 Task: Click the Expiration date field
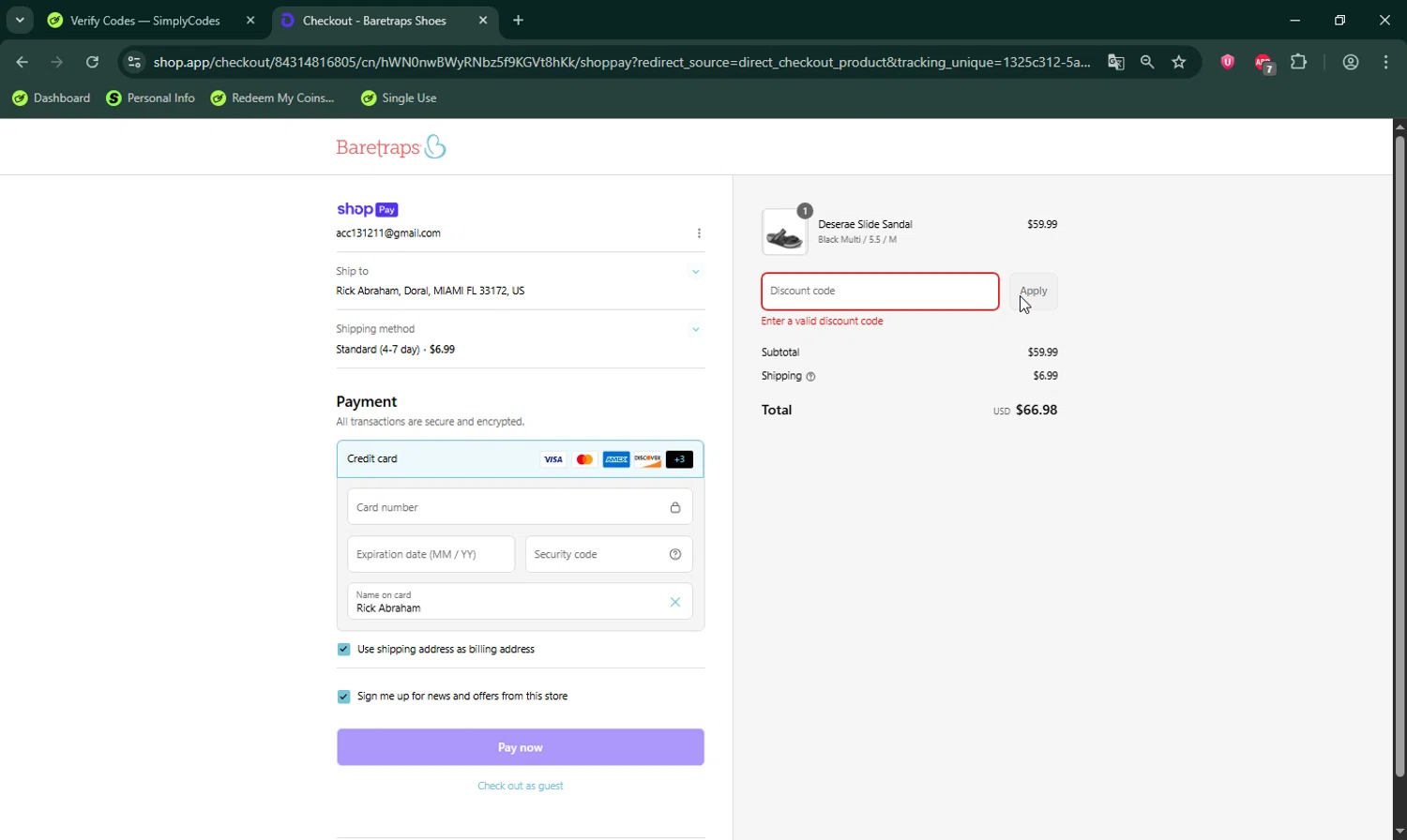431,554
